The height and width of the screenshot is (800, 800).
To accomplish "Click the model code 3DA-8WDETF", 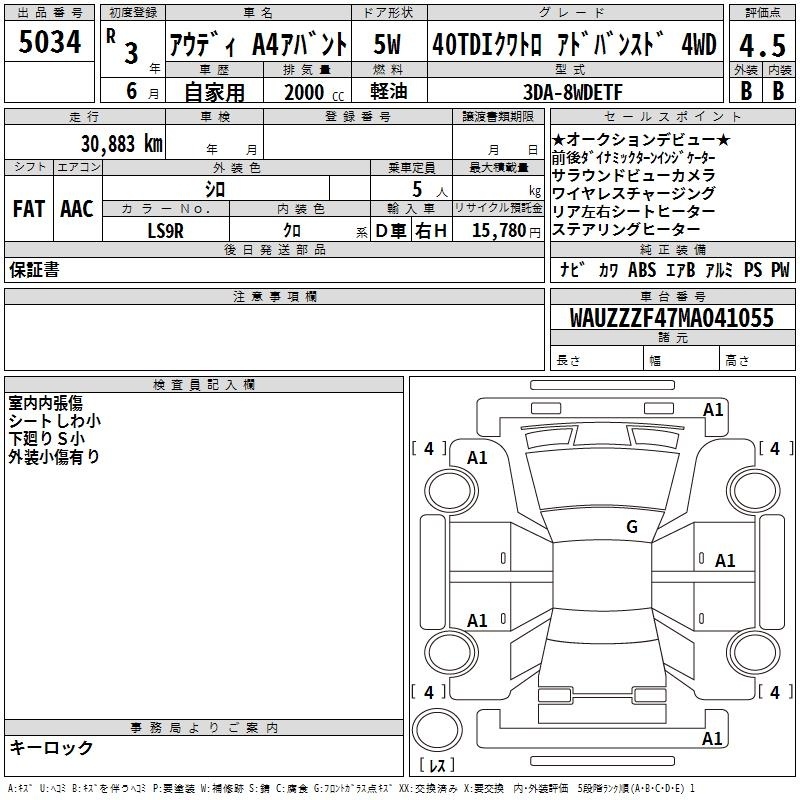I will pos(574,92).
